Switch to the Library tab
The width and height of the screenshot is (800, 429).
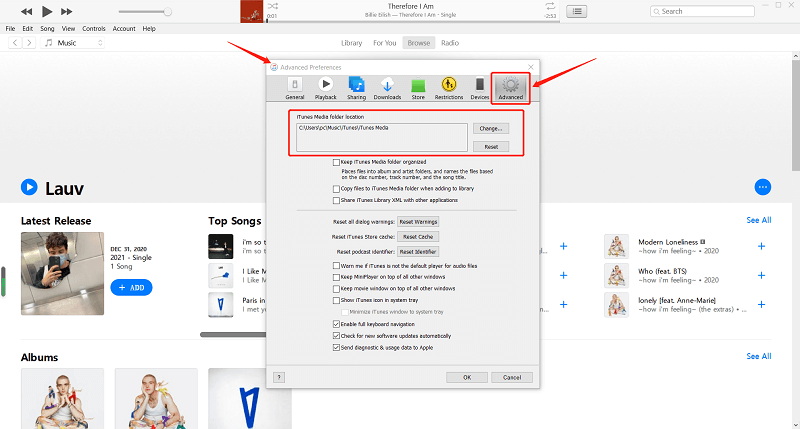tap(352, 43)
